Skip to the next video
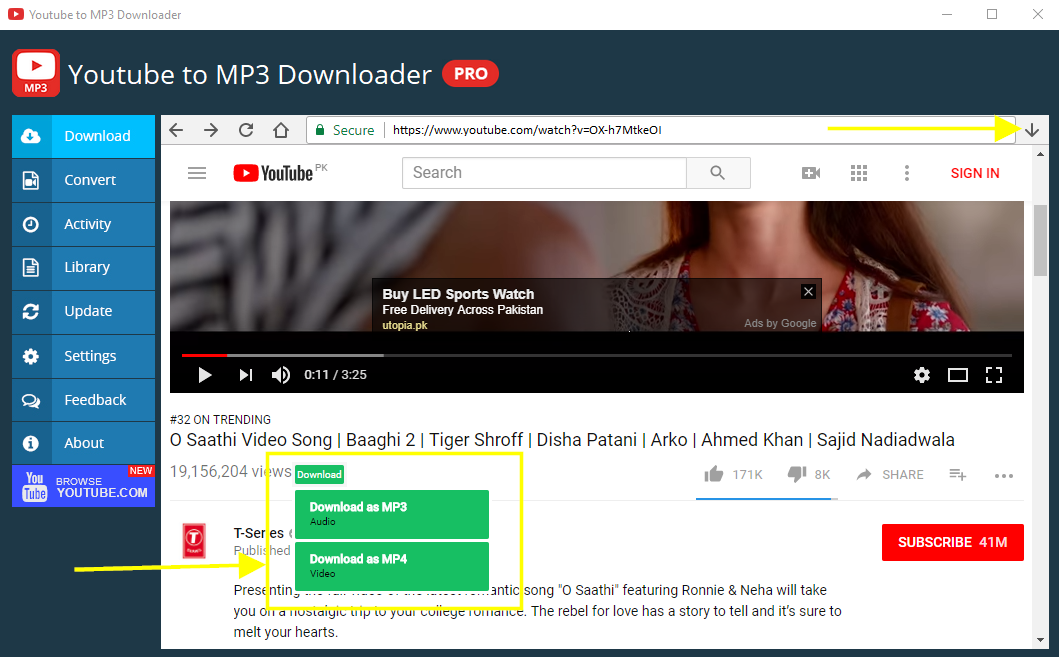 [246, 375]
